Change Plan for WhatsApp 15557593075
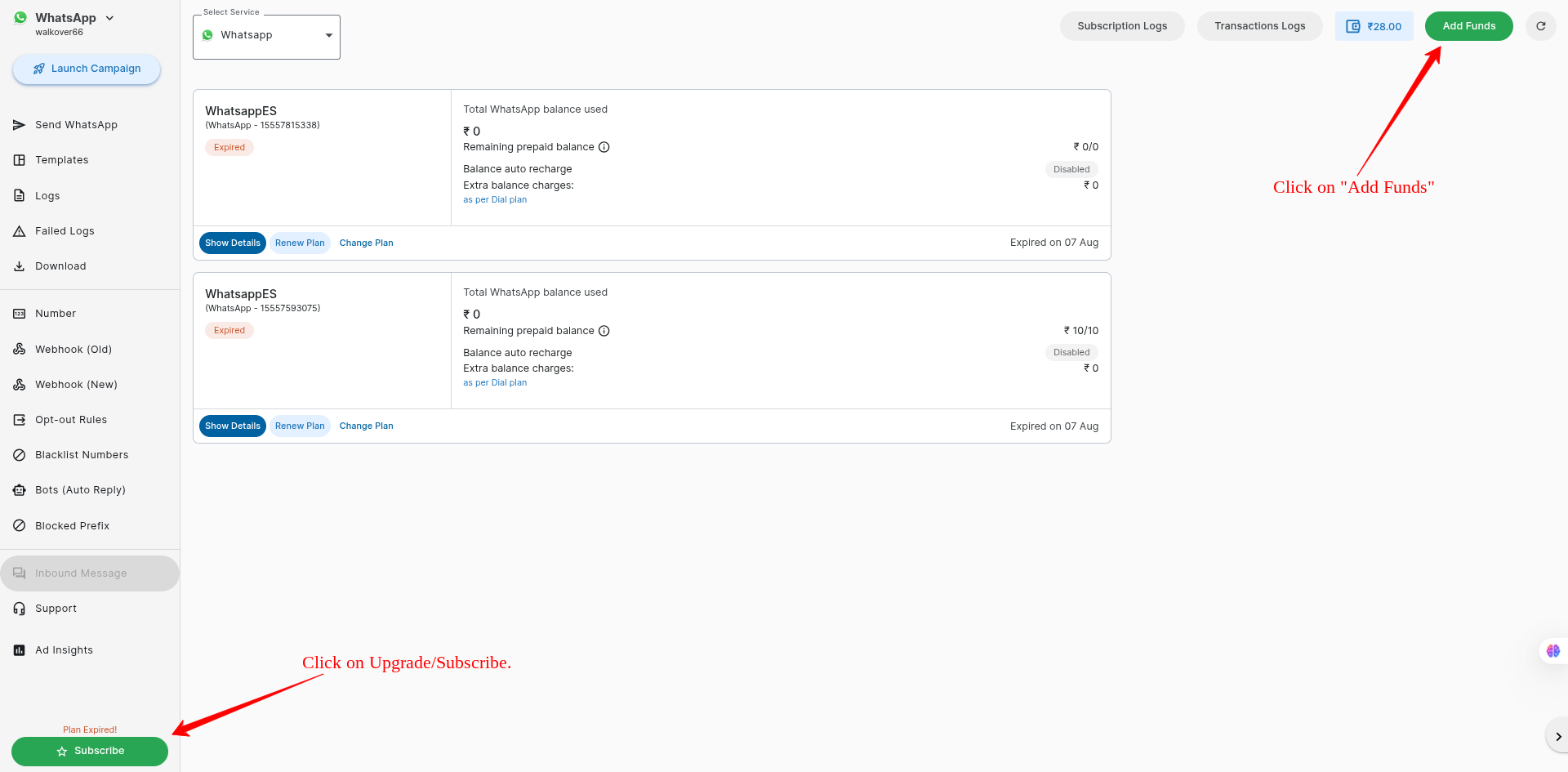 366,426
